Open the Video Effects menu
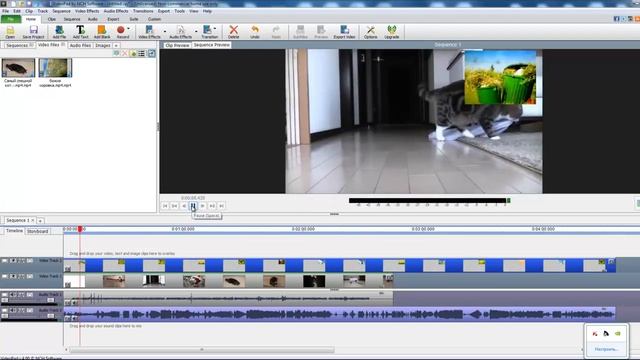 pos(87,11)
